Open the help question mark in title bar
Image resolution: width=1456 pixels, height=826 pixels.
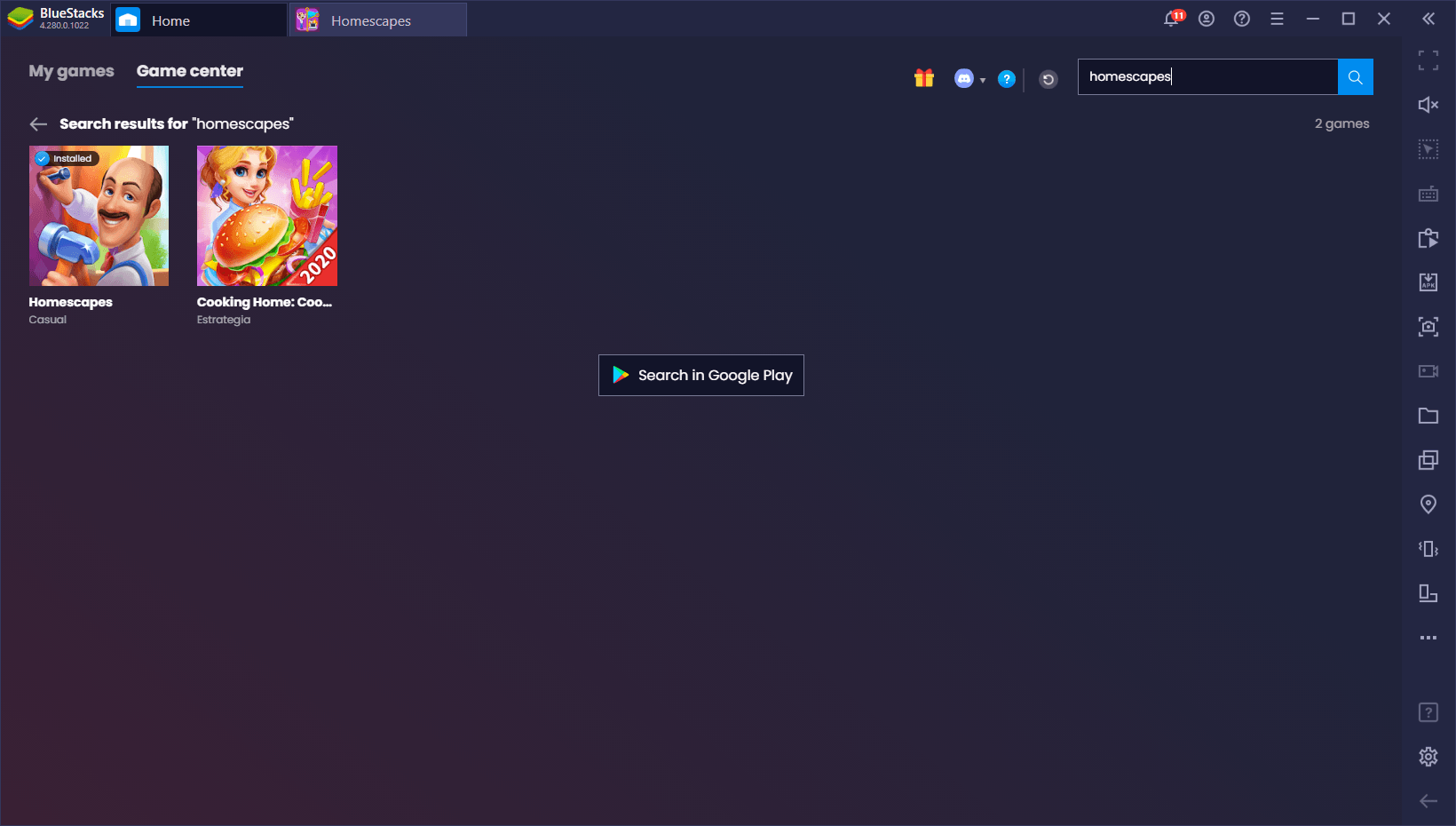(x=1242, y=19)
